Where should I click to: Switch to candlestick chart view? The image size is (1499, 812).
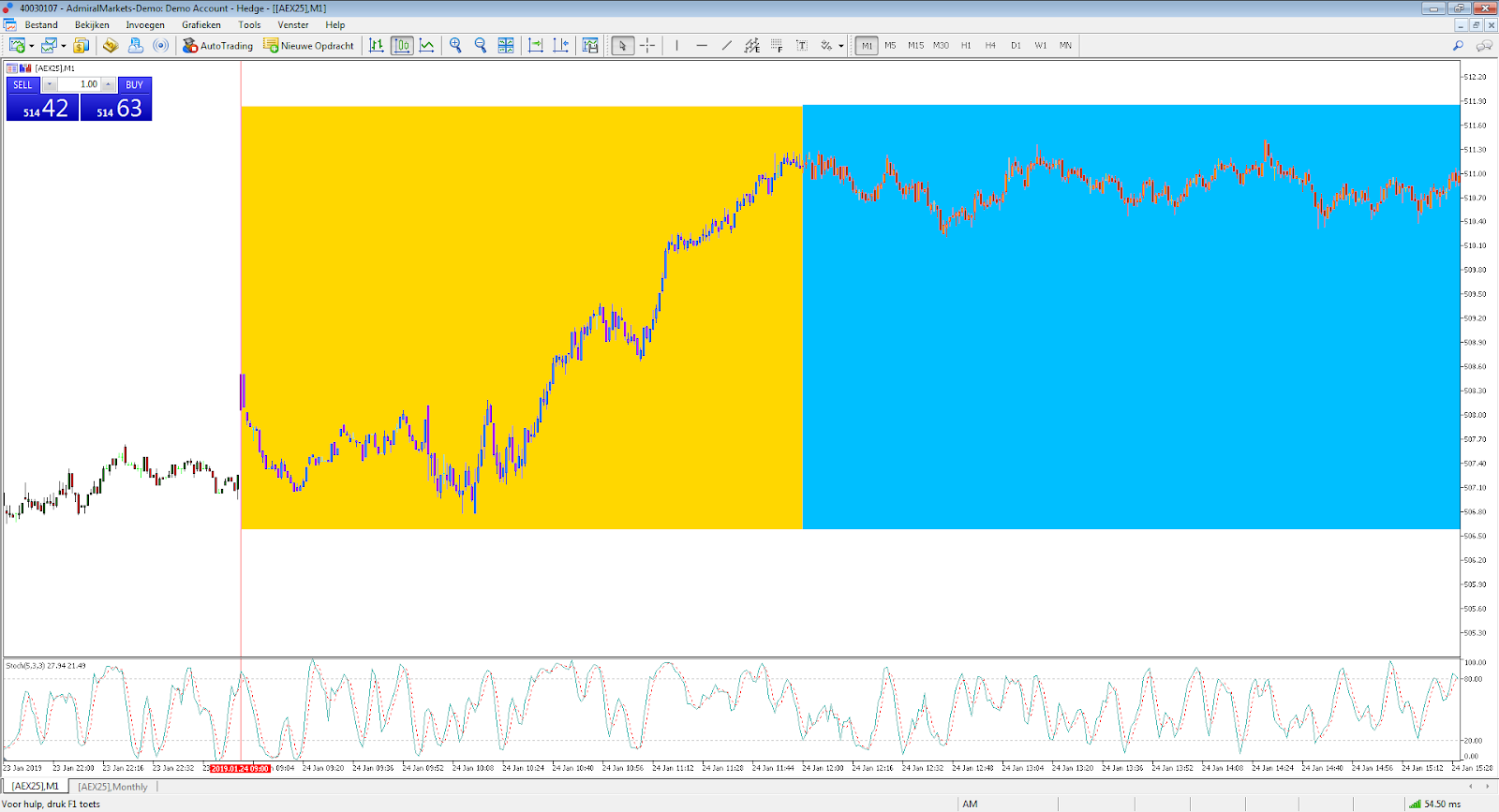coord(402,45)
